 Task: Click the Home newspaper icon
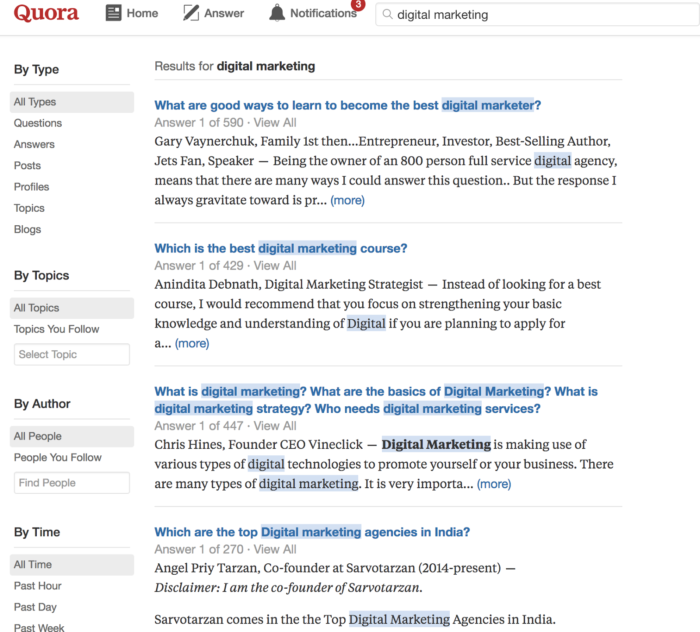coord(113,13)
